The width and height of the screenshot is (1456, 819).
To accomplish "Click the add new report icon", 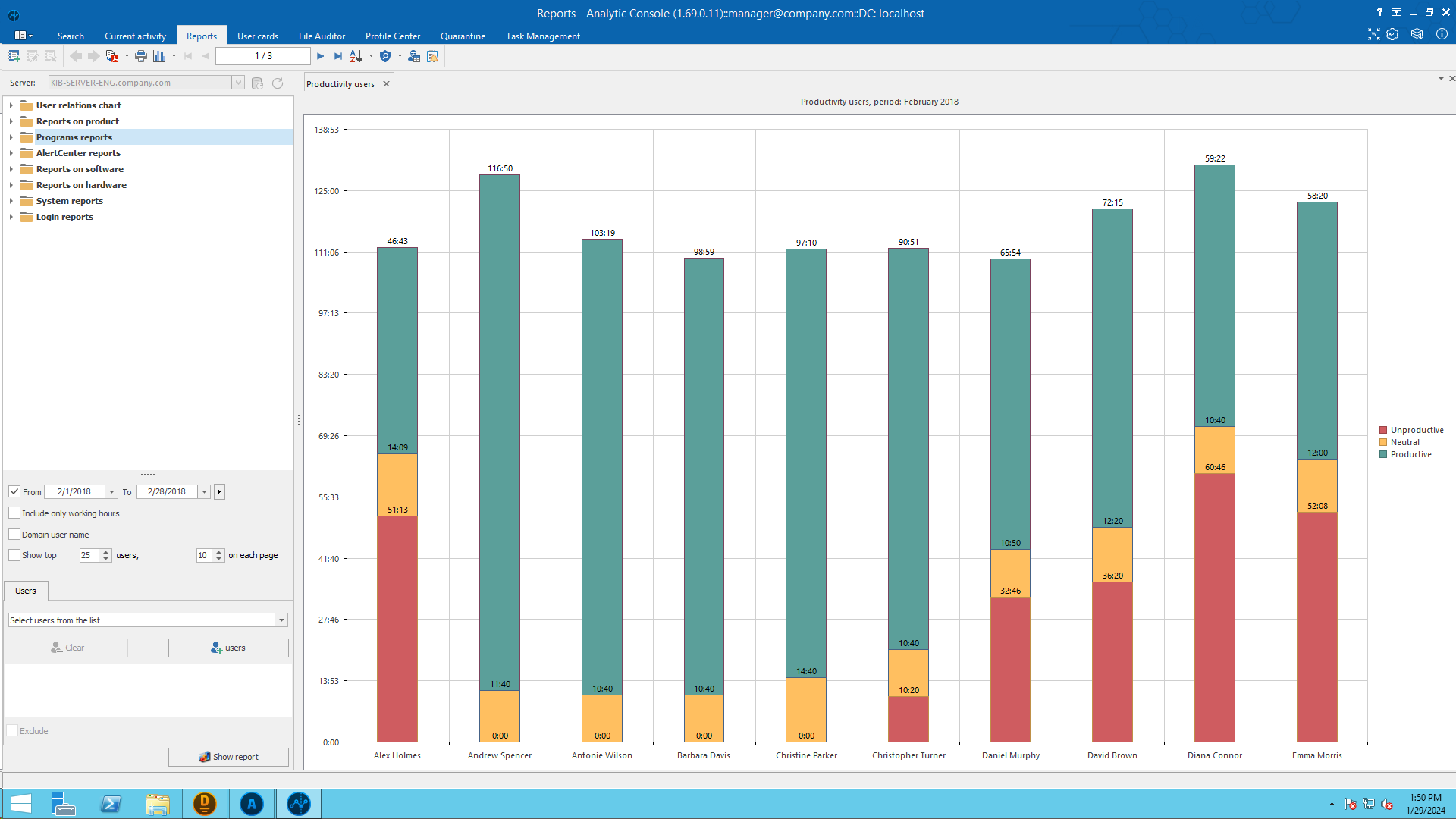I will (14, 56).
